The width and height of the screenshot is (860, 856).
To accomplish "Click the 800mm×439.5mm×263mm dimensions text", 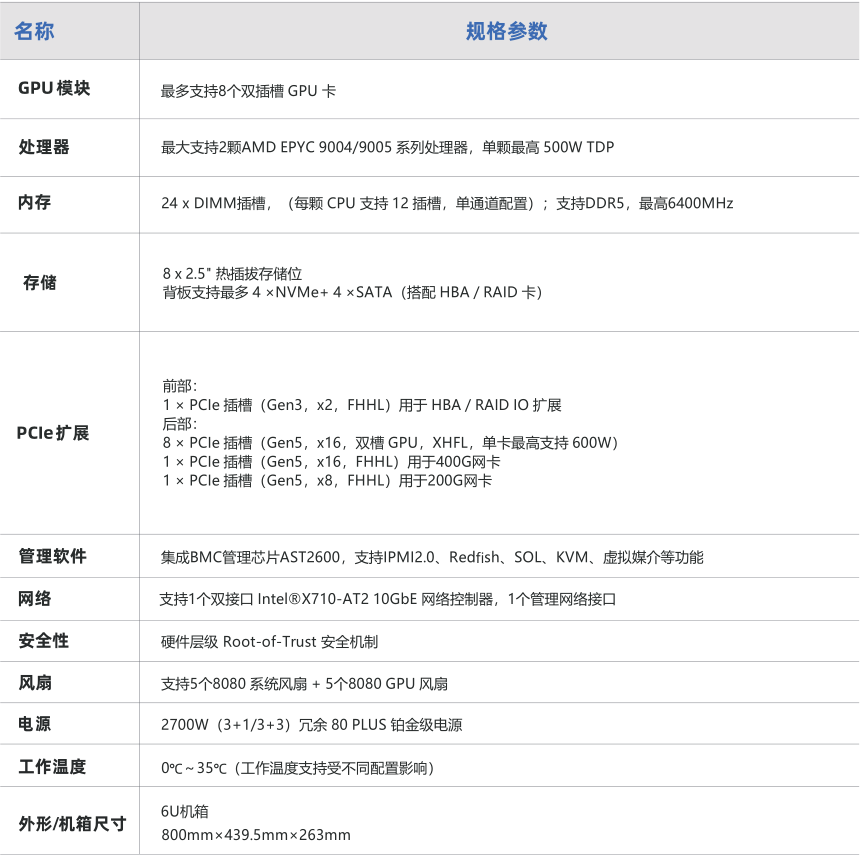I will [x=256, y=835].
